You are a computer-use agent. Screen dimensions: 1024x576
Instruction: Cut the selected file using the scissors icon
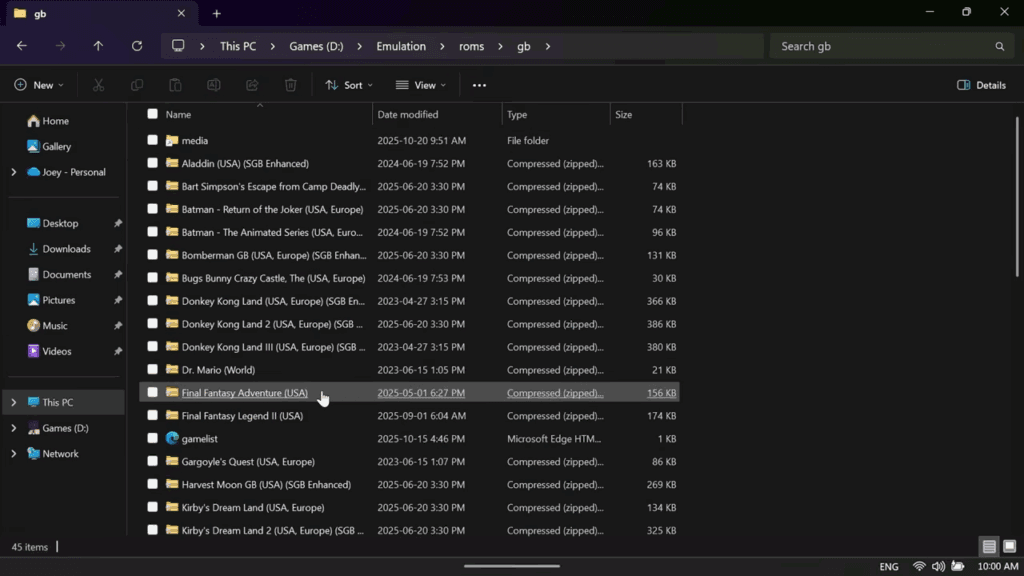point(98,85)
